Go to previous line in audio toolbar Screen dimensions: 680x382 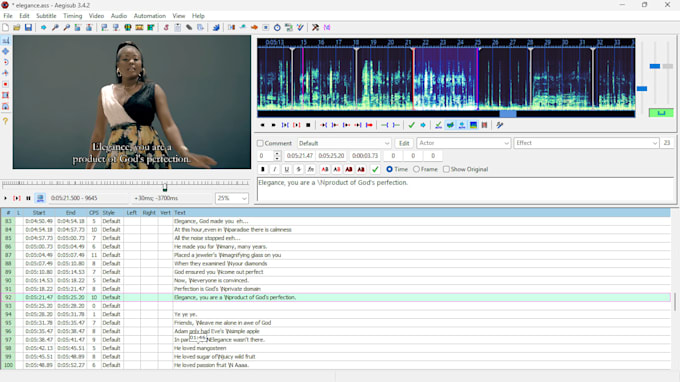[262, 125]
